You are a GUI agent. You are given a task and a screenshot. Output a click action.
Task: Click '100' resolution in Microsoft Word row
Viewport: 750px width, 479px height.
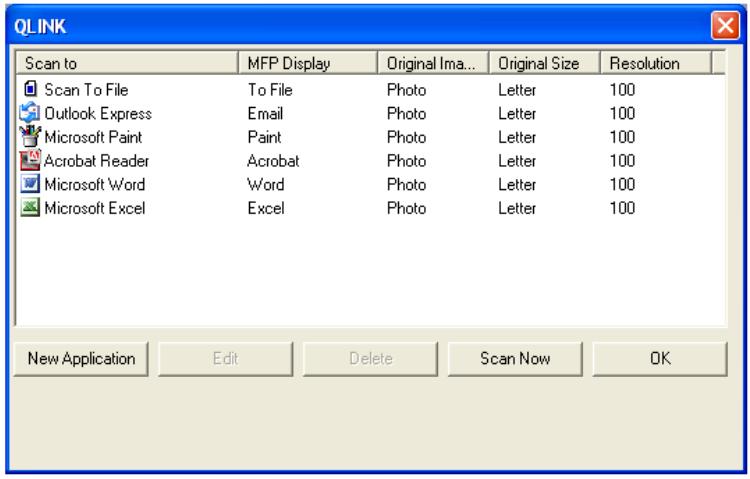coord(622,184)
